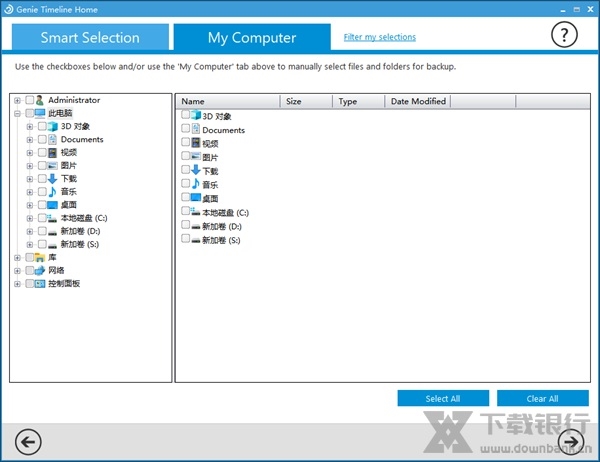Collapse the 此电脑 tree node
Viewport: 600px width, 462px height.
(x=17, y=113)
